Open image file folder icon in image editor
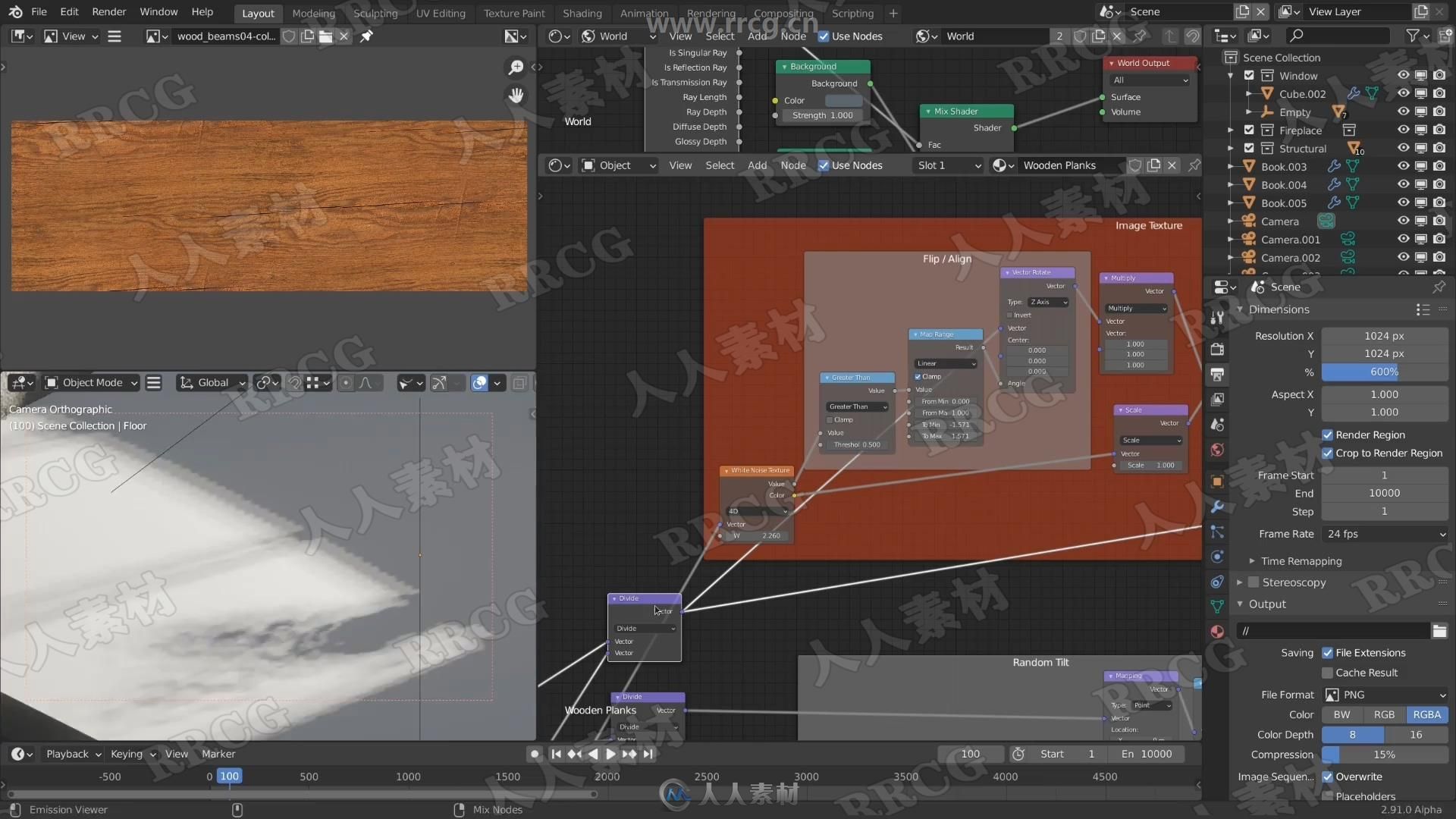This screenshot has width=1456, height=819. click(325, 36)
